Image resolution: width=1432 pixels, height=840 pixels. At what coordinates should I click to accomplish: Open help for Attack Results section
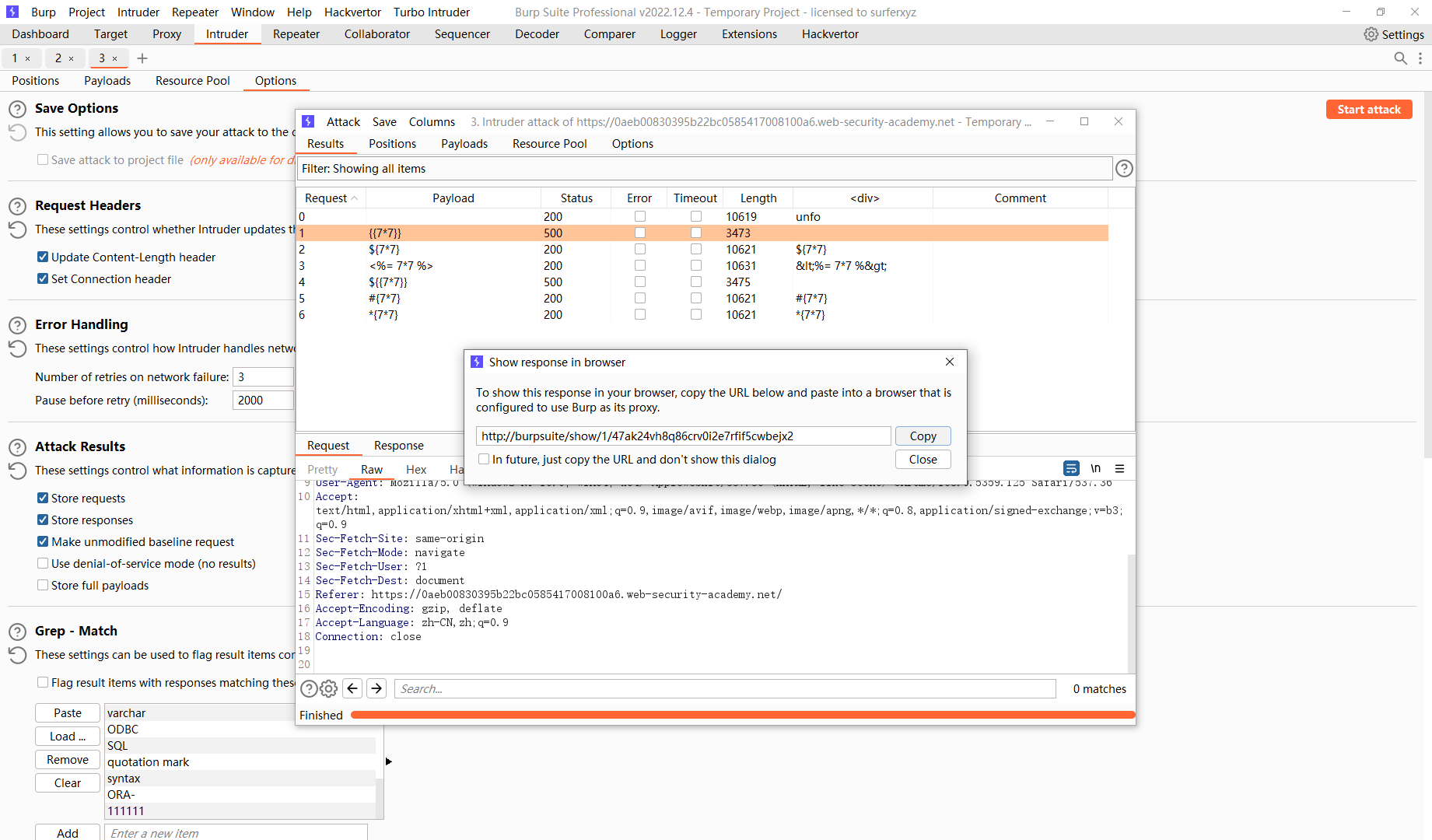click(17, 447)
